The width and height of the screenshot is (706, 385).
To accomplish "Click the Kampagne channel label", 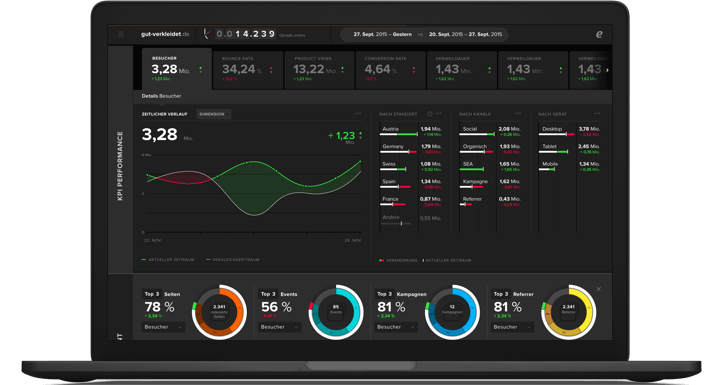I will (x=475, y=181).
